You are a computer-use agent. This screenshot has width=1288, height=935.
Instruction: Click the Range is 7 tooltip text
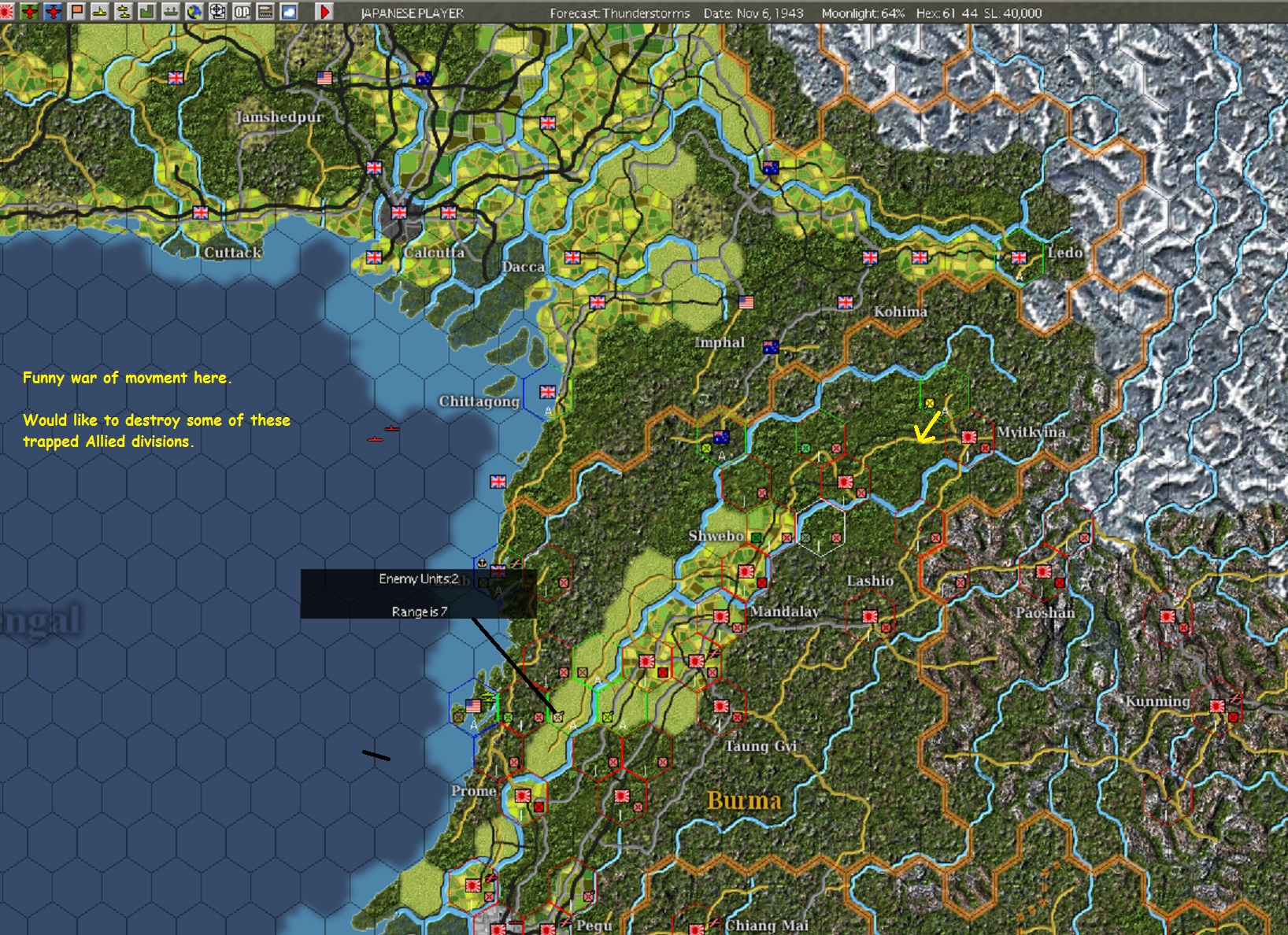point(420,612)
